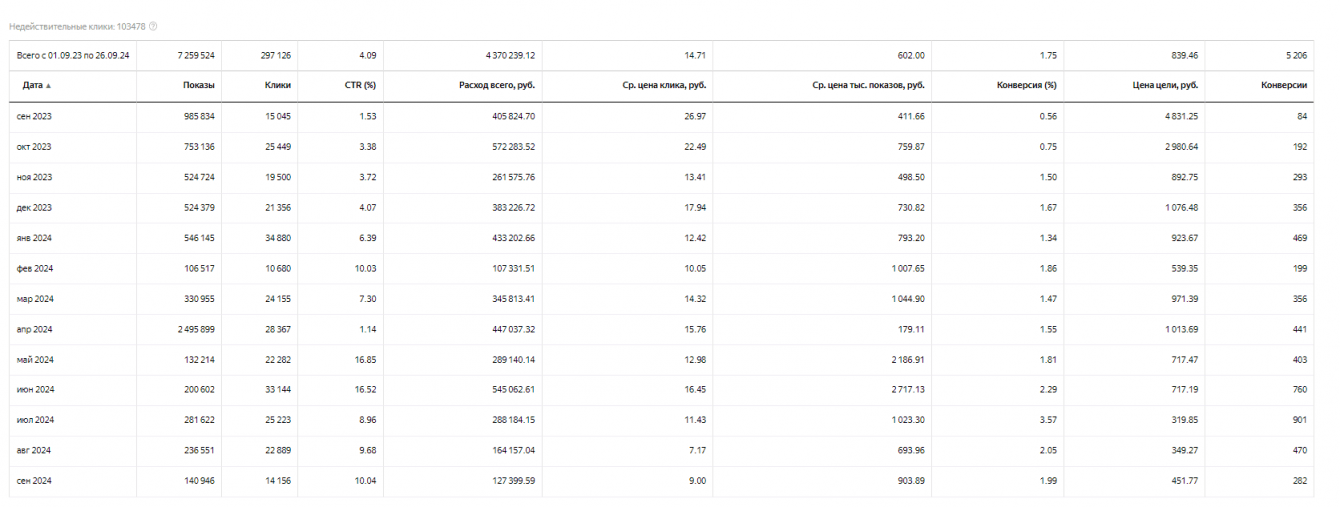Sort by Расход всего, руб. header
Screen dimensions: 1340x507
click(x=497, y=86)
